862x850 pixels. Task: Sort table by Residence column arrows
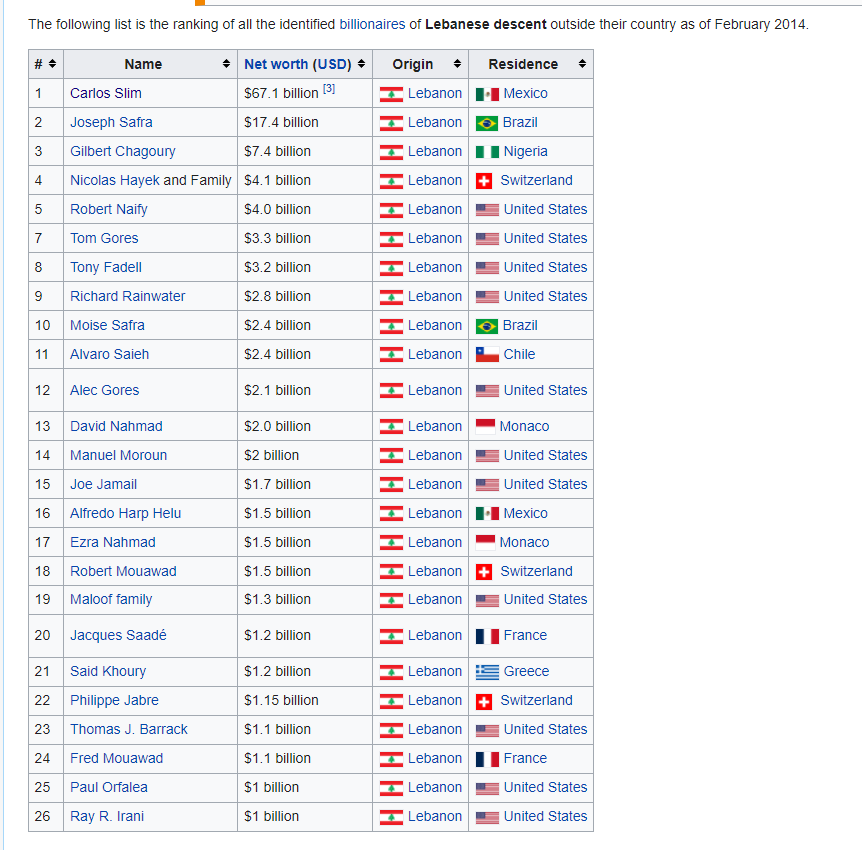582,64
